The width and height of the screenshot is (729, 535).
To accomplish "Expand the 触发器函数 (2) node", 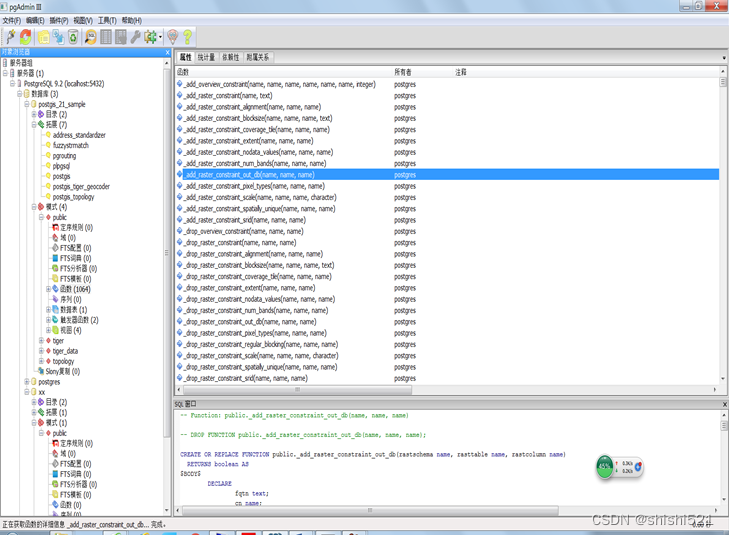I will [48, 320].
